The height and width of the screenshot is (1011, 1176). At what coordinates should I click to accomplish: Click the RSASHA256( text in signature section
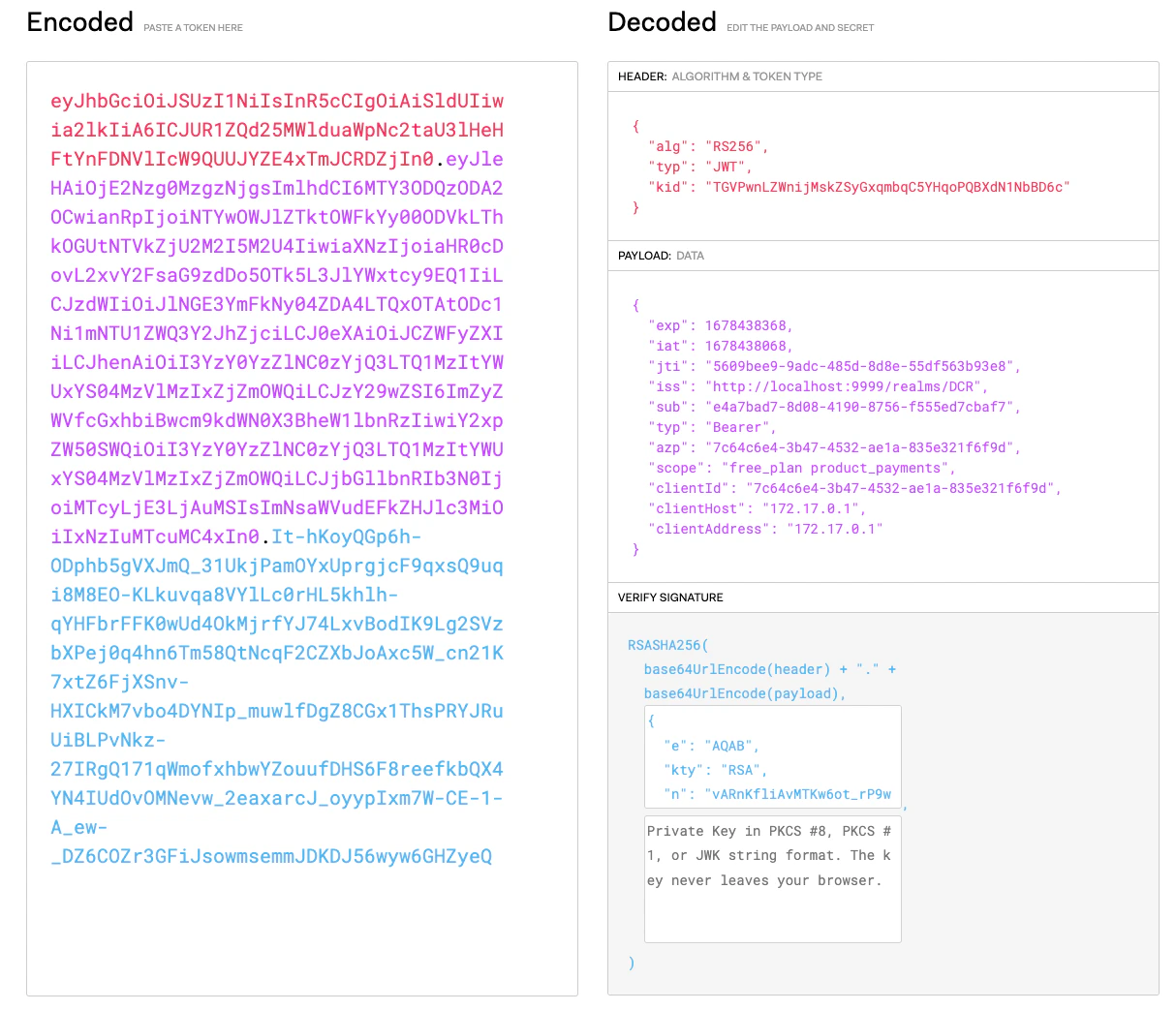click(x=668, y=645)
